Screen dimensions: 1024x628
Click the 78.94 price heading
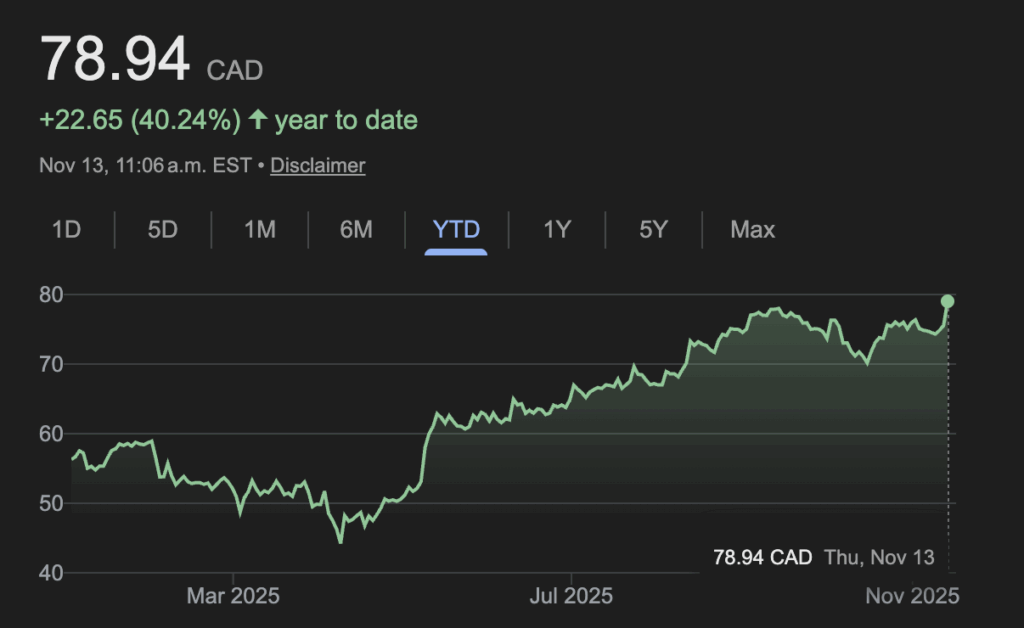(115, 60)
